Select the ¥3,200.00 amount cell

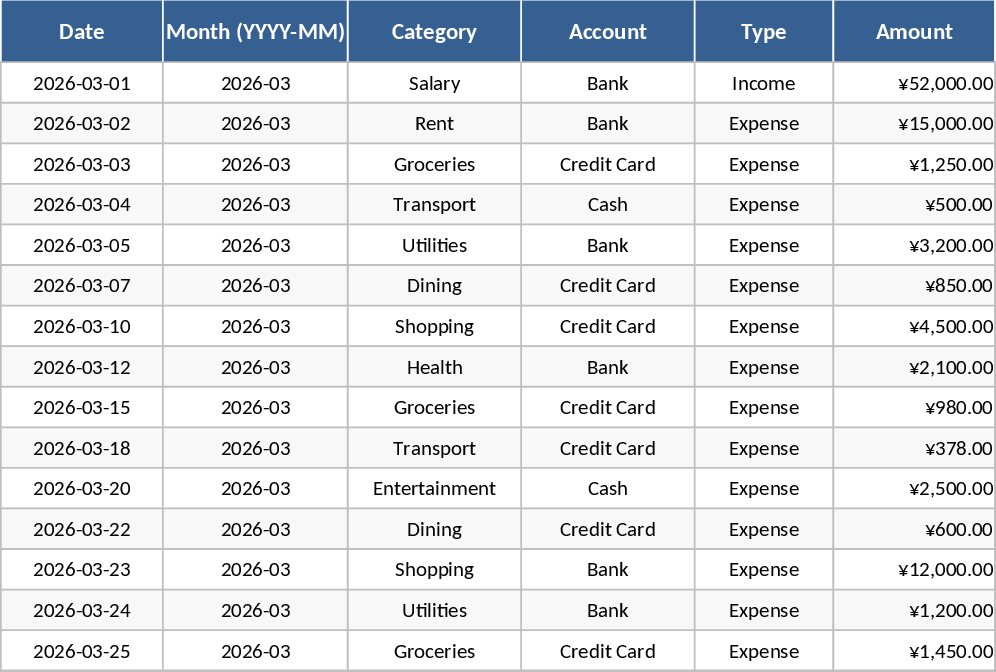[x=950, y=245]
